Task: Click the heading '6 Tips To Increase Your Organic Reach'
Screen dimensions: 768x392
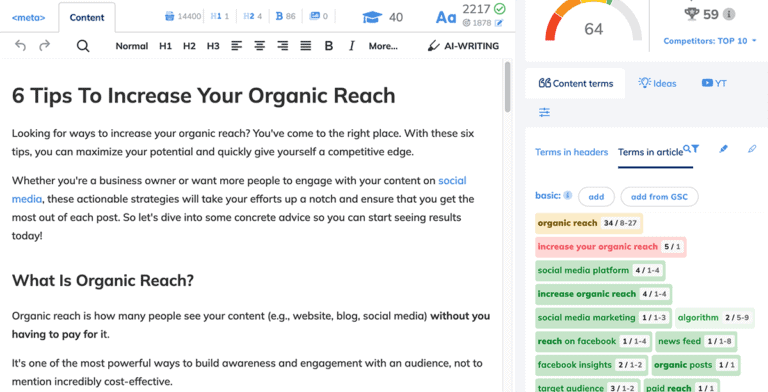Action: click(x=203, y=96)
